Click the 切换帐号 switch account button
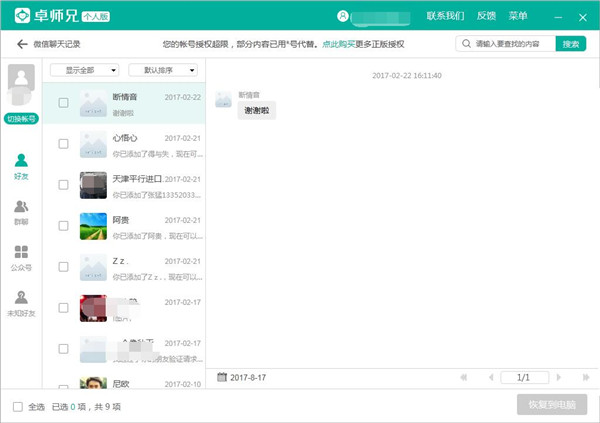The image size is (600, 423). tap(21, 119)
